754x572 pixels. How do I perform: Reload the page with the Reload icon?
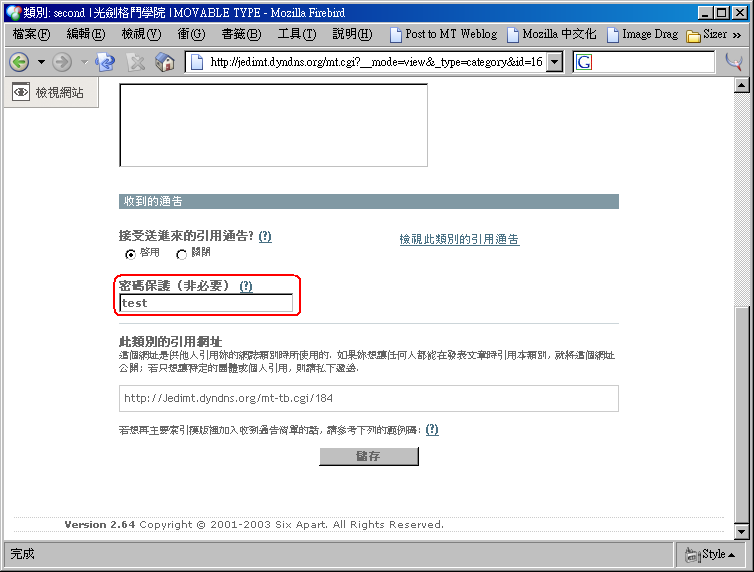click(x=105, y=62)
